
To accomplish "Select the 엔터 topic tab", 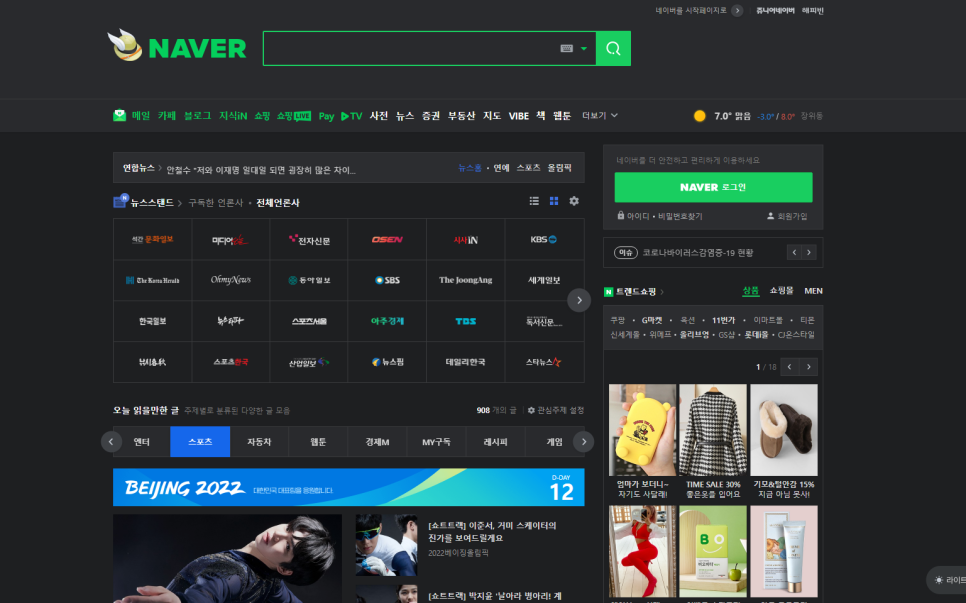I will [x=142, y=442].
